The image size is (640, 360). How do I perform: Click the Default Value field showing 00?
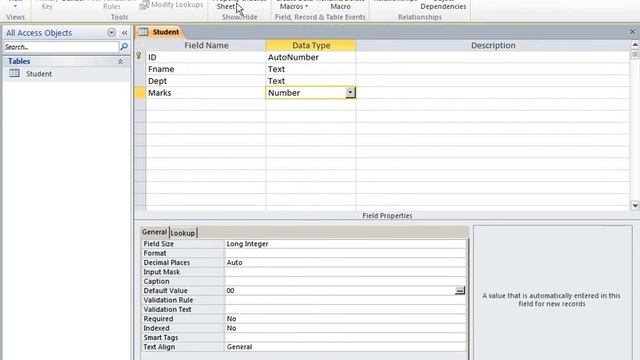pos(339,291)
